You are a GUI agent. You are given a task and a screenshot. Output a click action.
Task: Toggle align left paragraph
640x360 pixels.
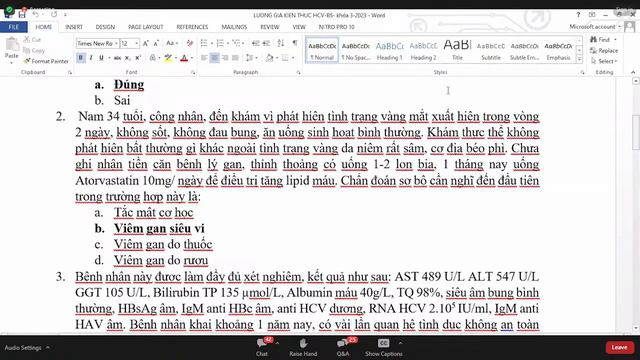pyautogui.click(x=204, y=58)
